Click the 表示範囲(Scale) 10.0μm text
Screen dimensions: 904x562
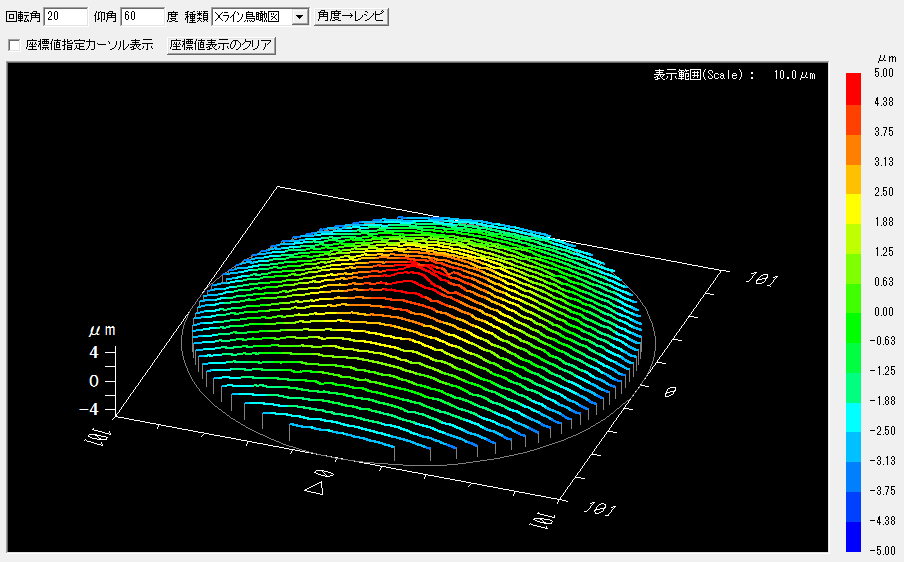click(x=734, y=75)
